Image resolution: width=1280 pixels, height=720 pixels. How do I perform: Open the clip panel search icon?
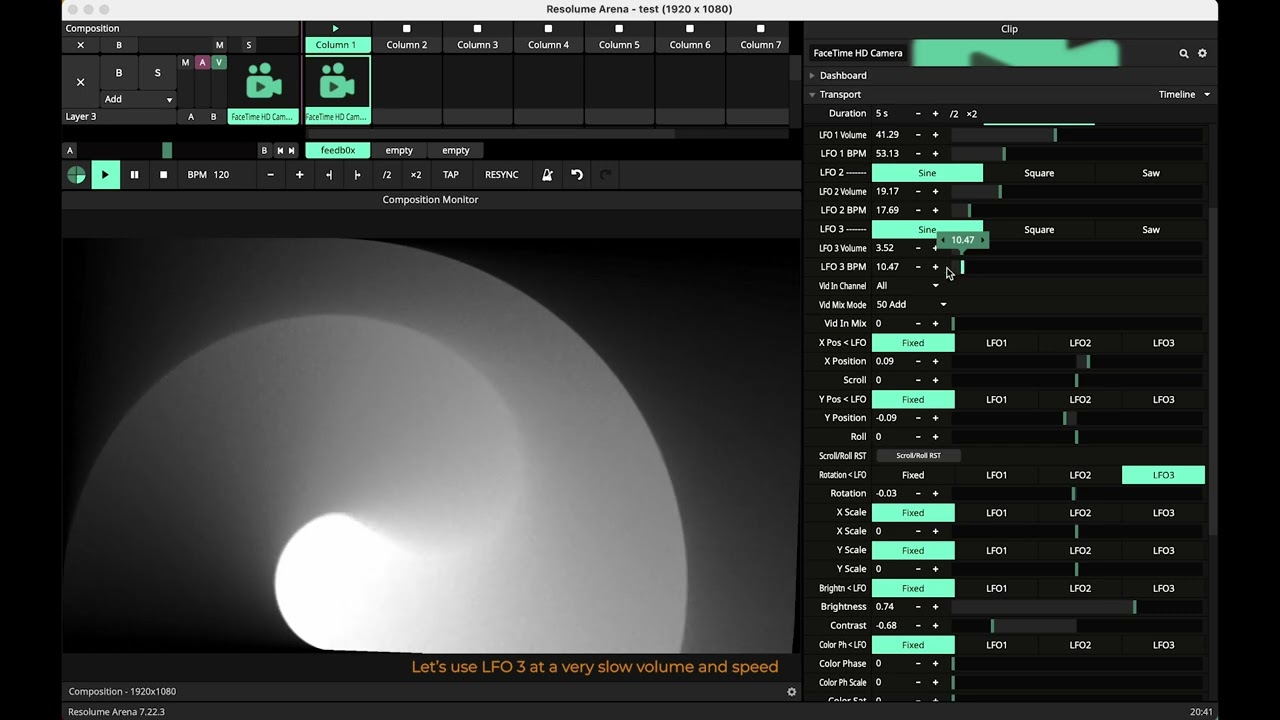coord(1184,53)
